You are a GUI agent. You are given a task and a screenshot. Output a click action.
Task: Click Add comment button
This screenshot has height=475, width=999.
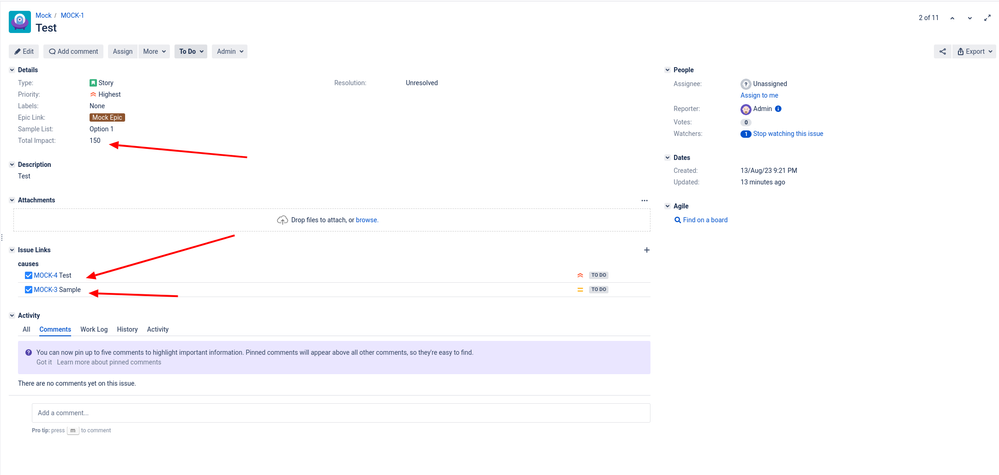73,52
